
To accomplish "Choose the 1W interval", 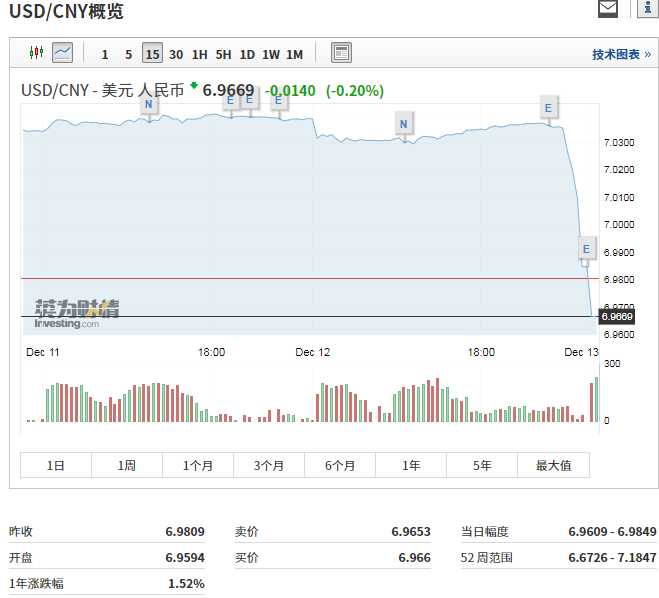I will 271,54.
